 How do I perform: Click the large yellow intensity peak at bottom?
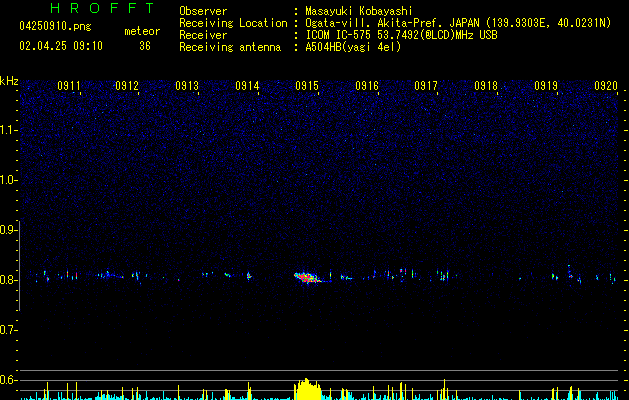308,389
